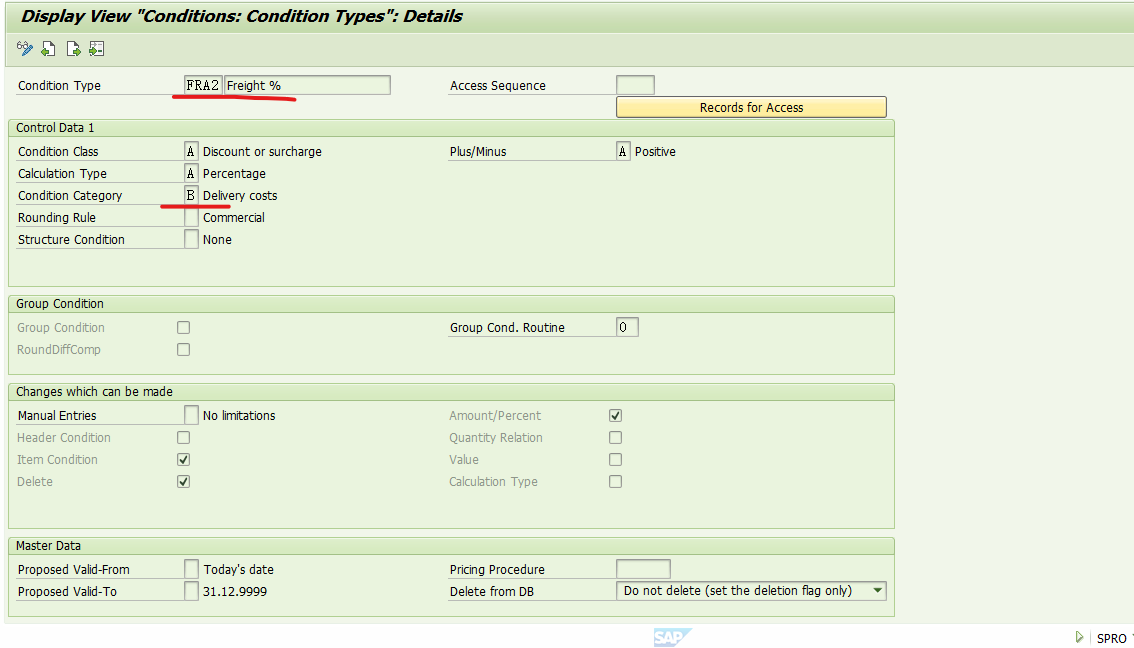Click the 'Positive' text

pyautogui.click(x=655, y=152)
